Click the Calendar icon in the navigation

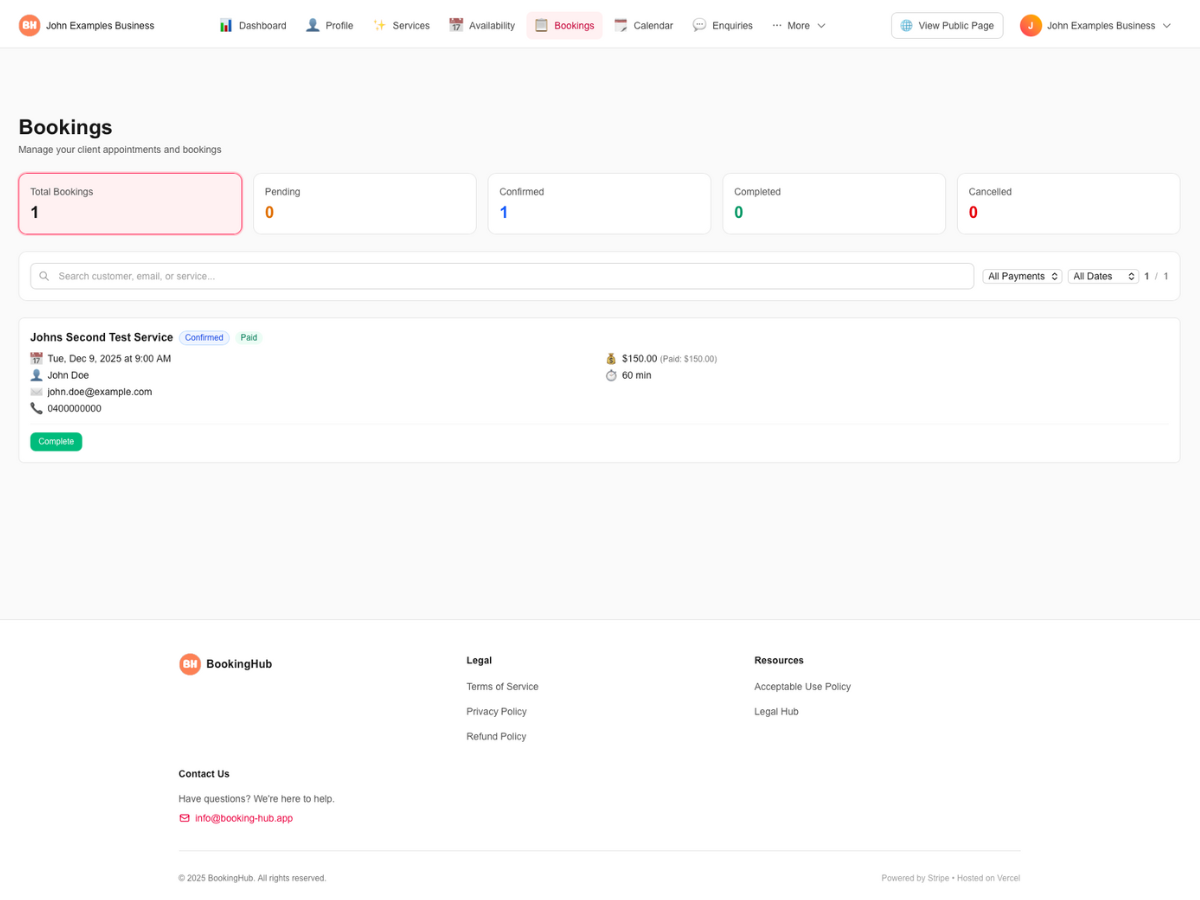pos(620,24)
